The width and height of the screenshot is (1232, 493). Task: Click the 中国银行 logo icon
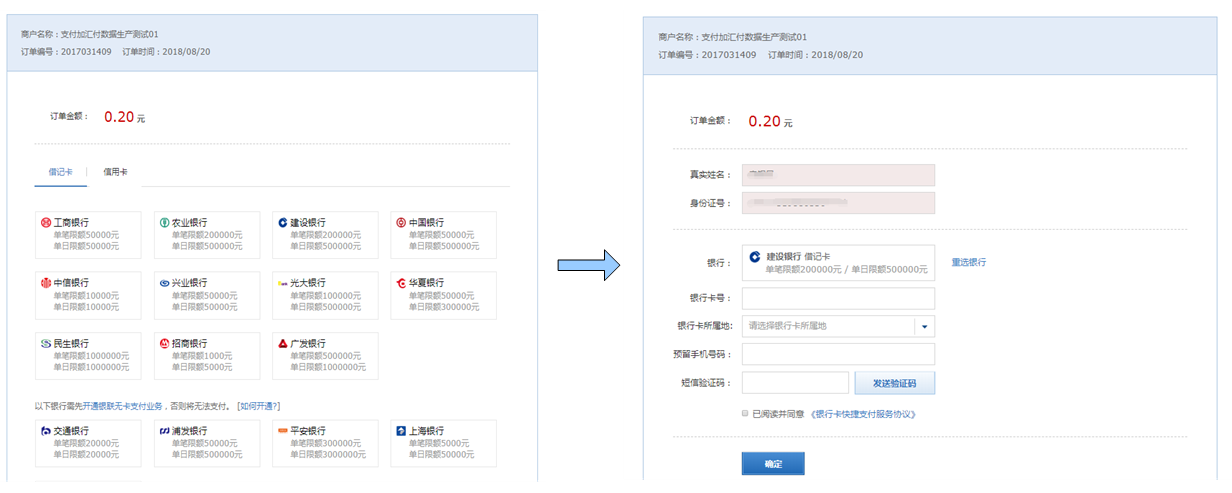pyautogui.click(x=401, y=222)
